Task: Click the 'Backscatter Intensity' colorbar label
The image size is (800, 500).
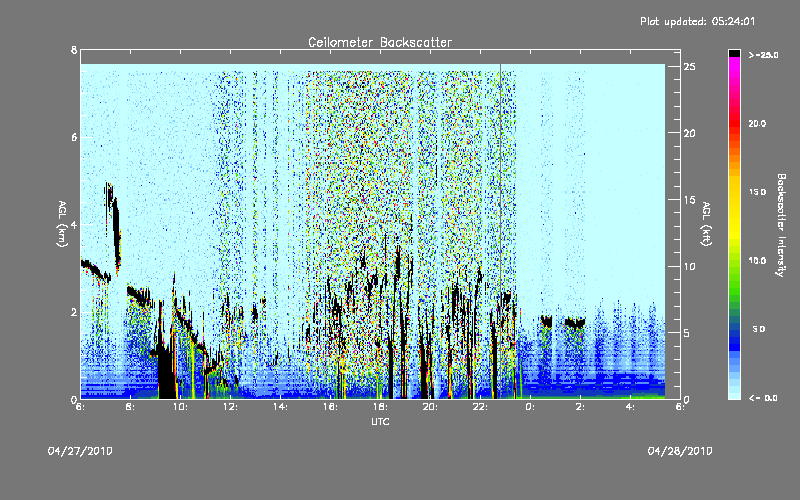Action: pyautogui.click(x=781, y=225)
